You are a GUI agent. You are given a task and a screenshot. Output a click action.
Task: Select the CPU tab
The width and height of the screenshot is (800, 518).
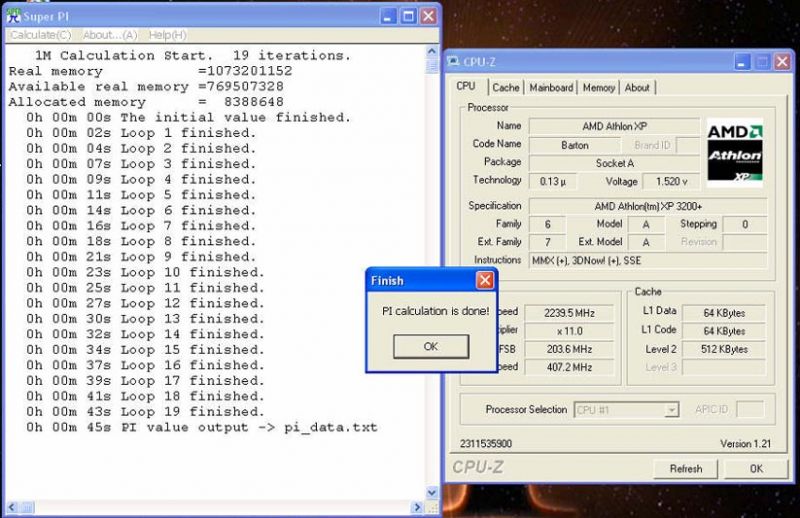[x=466, y=86]
